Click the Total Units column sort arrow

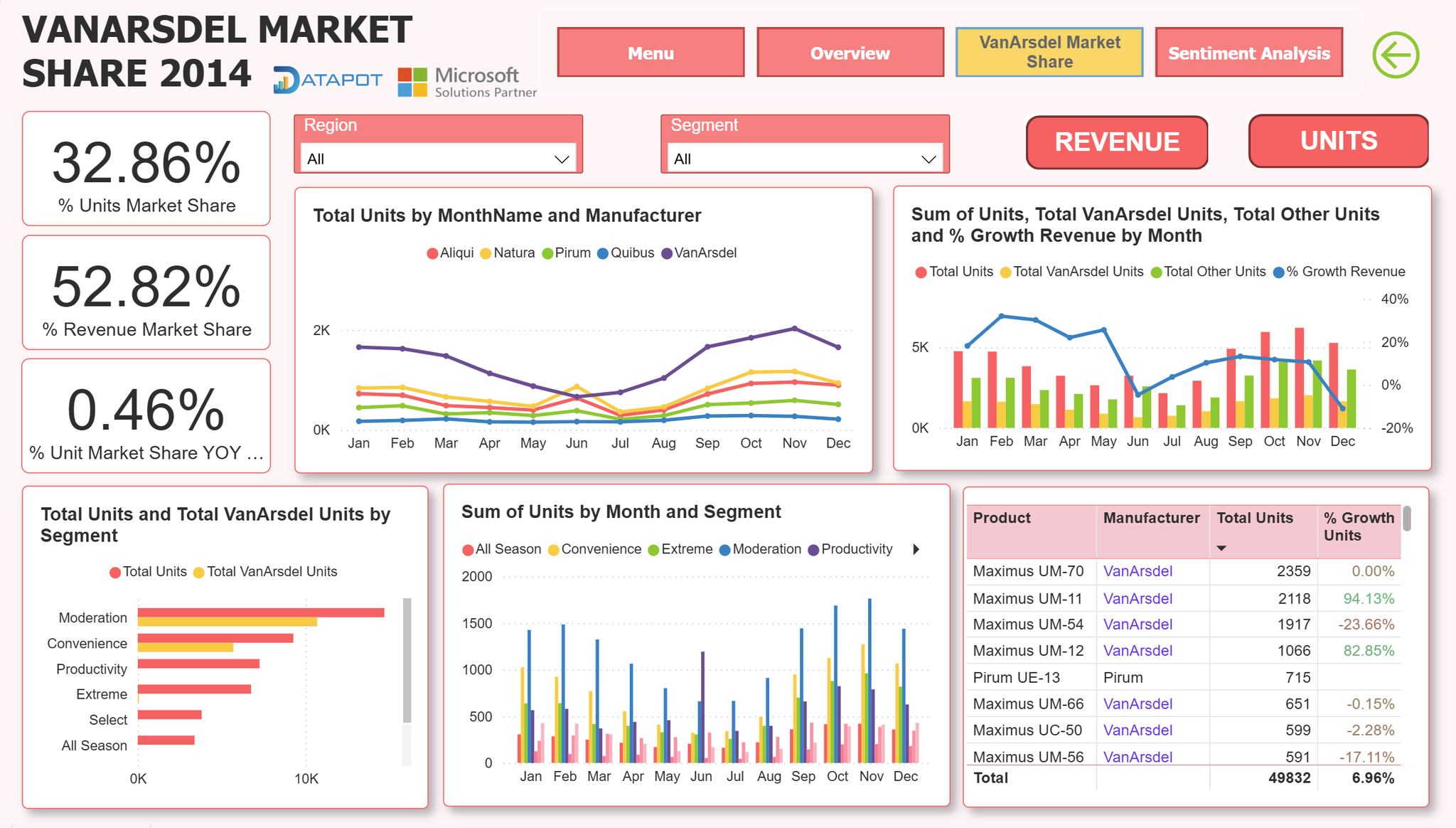pos(1221,548)
